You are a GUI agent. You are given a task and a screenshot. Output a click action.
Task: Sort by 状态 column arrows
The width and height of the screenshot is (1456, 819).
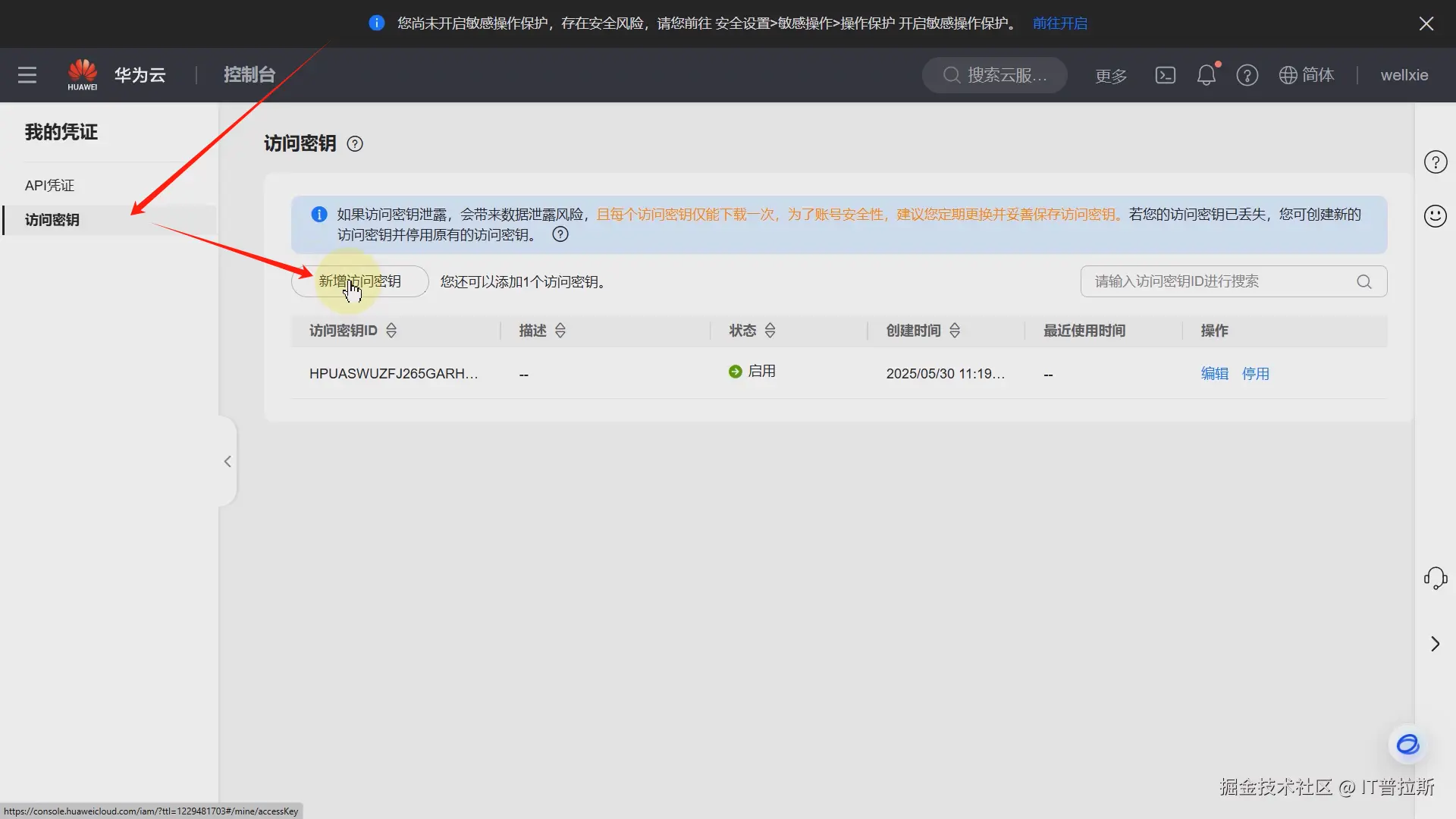pyautogui.click(x=770, y=331)
